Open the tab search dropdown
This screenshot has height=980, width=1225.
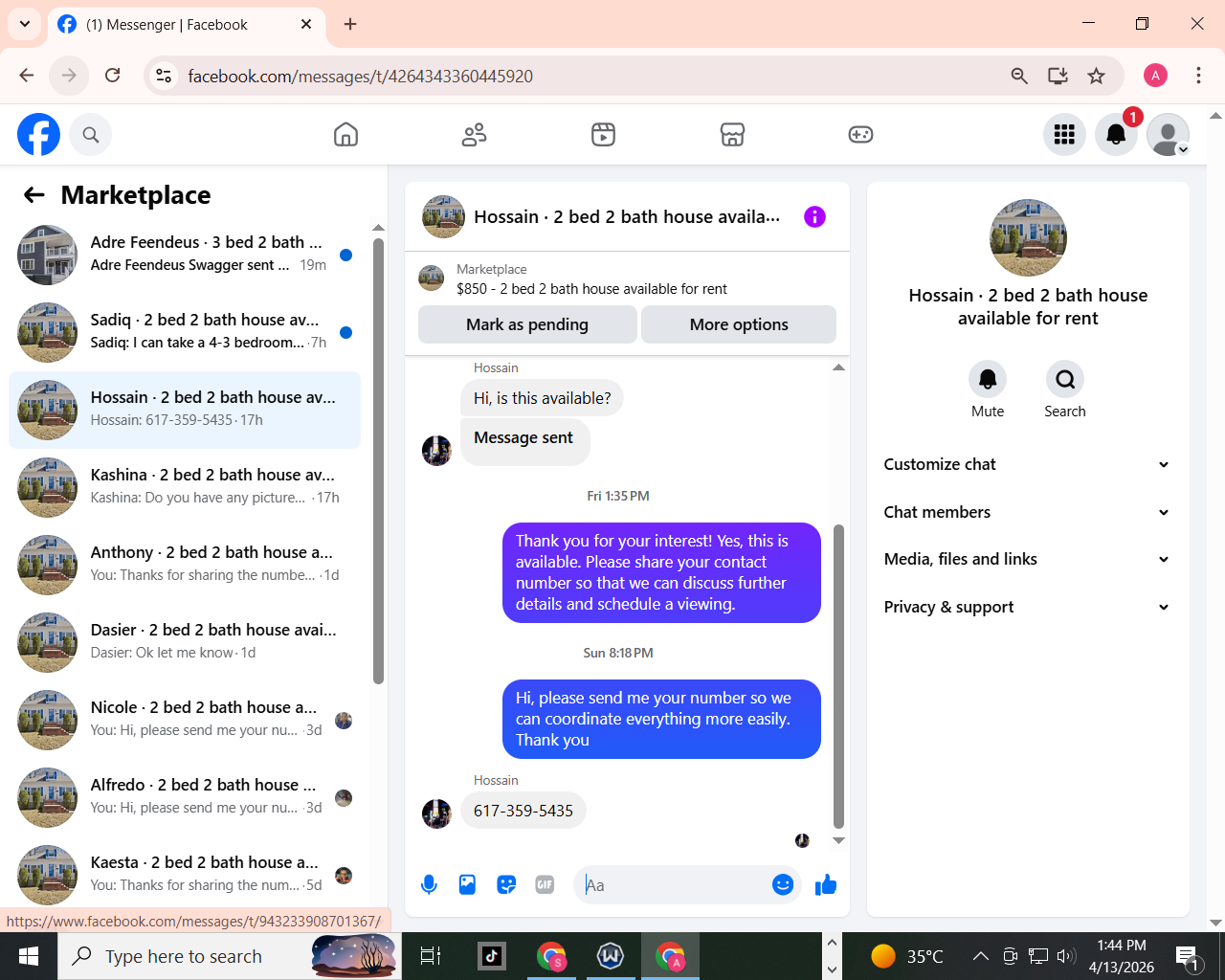point(24,24)
